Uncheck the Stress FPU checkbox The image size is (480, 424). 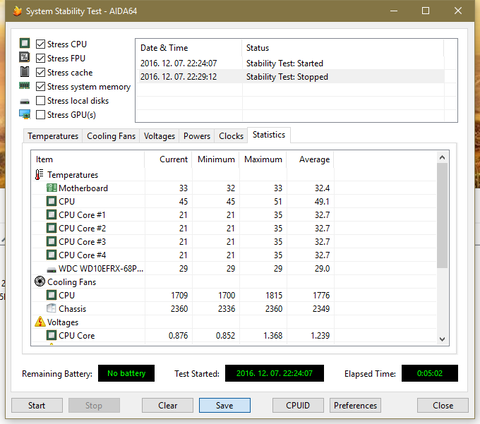[x=40, y=58]
